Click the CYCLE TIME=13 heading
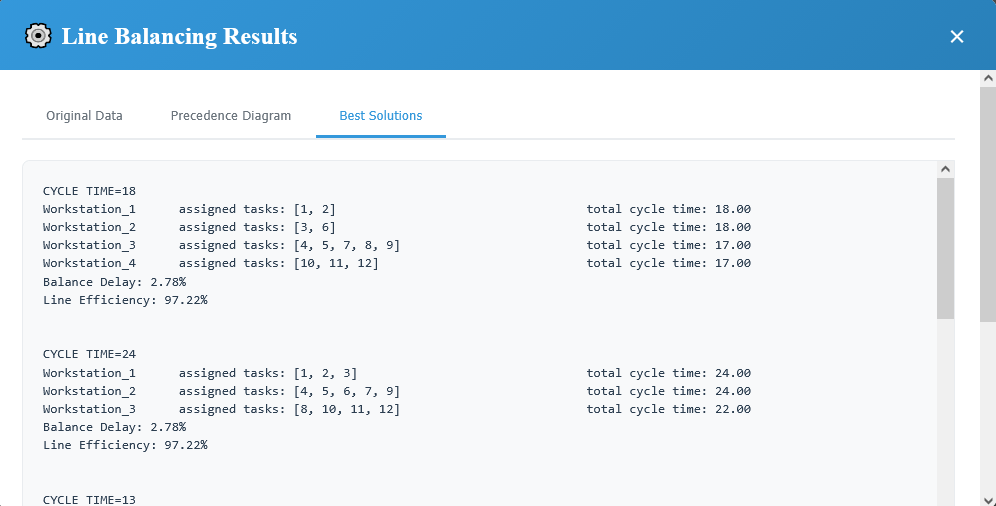Screen dimensions: 996x506 click(89, 500)
